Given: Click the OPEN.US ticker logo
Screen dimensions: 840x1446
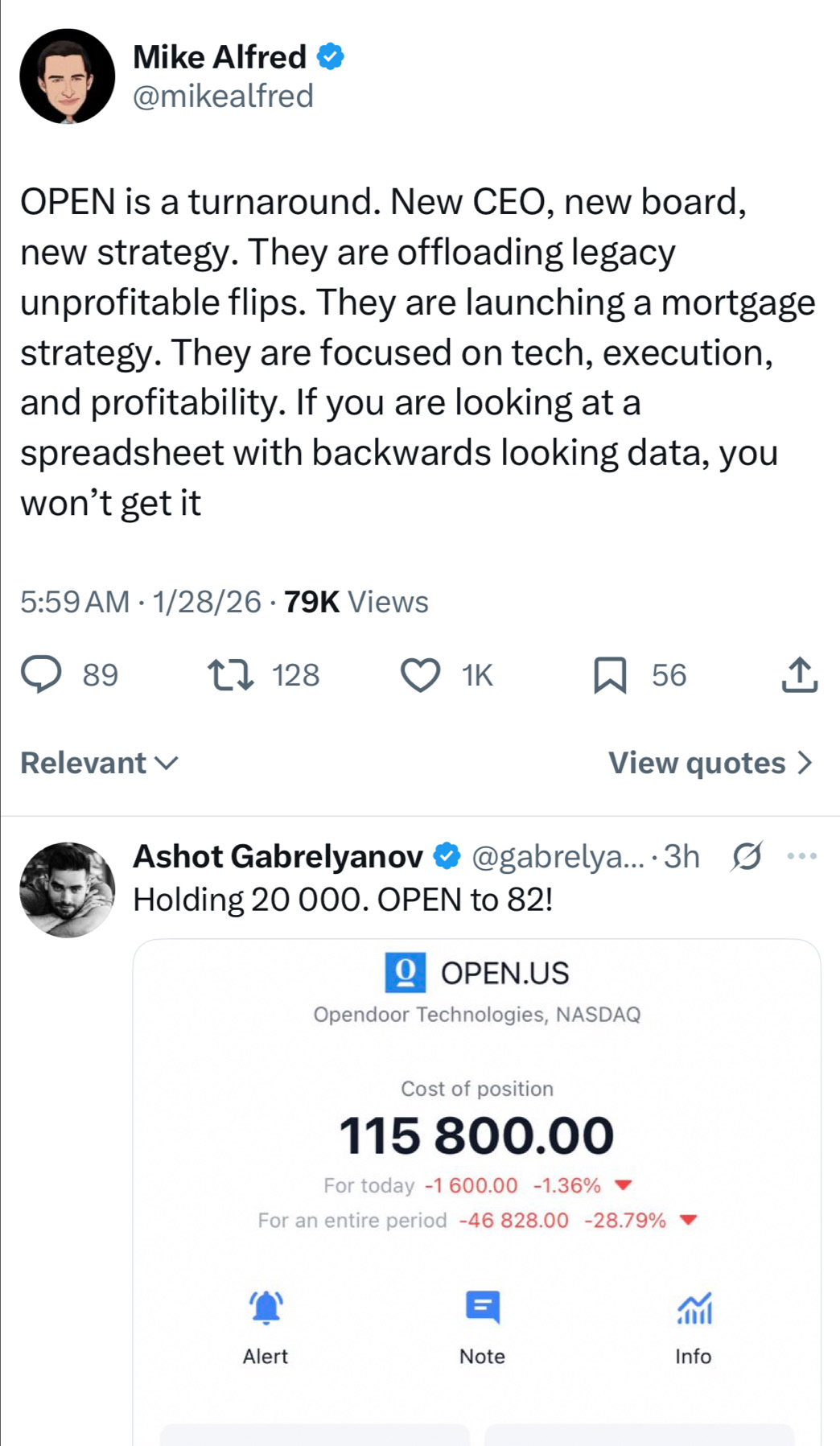Looking at the screenshot, I should coord(406,972).
